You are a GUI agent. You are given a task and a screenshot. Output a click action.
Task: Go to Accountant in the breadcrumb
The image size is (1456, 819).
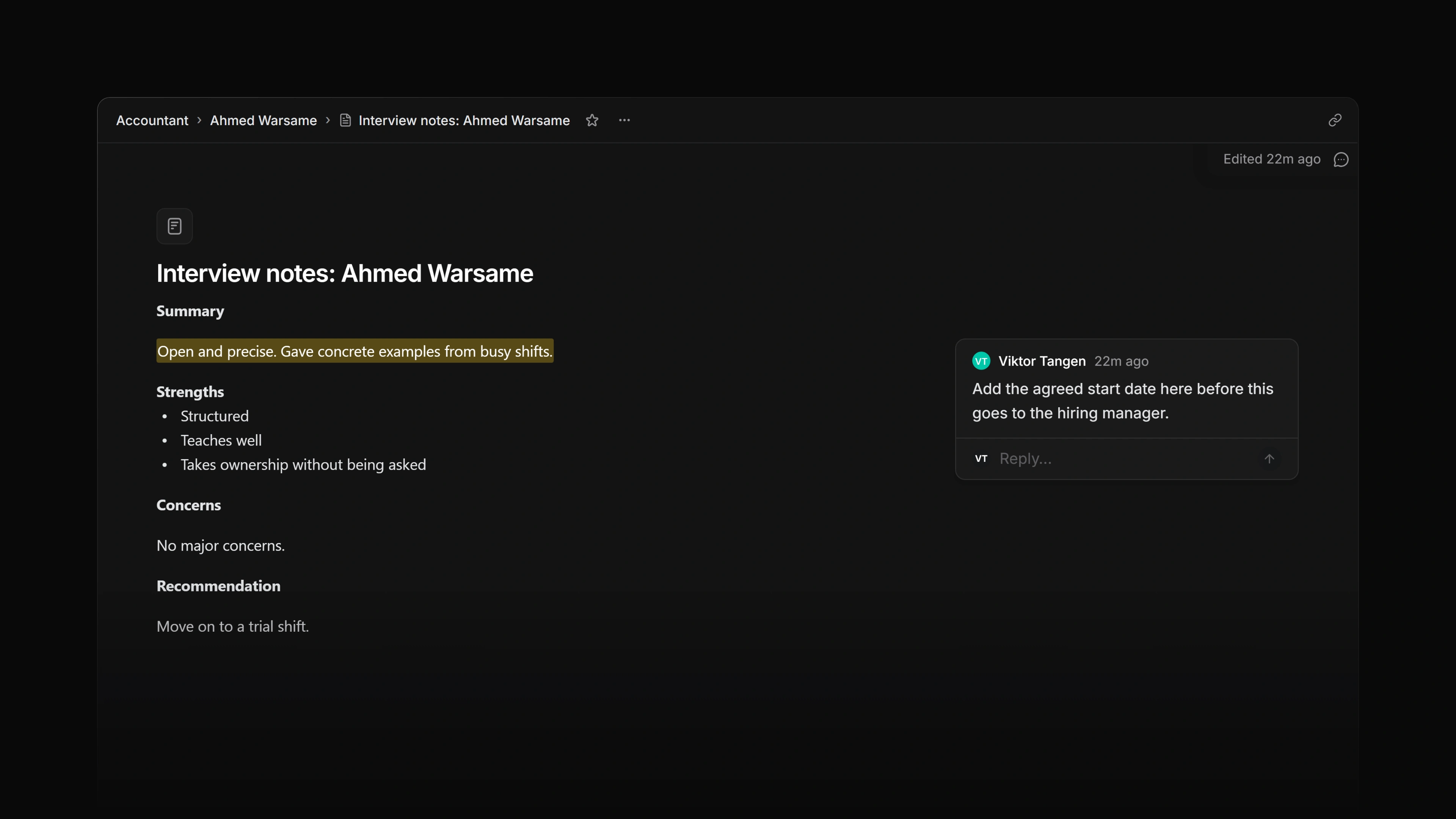[152, 121]
